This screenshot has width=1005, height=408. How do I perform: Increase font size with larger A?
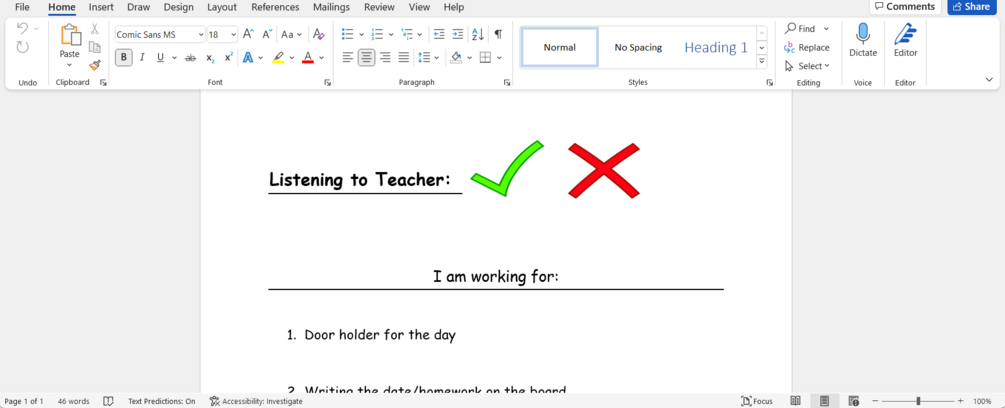click(249, 34)
